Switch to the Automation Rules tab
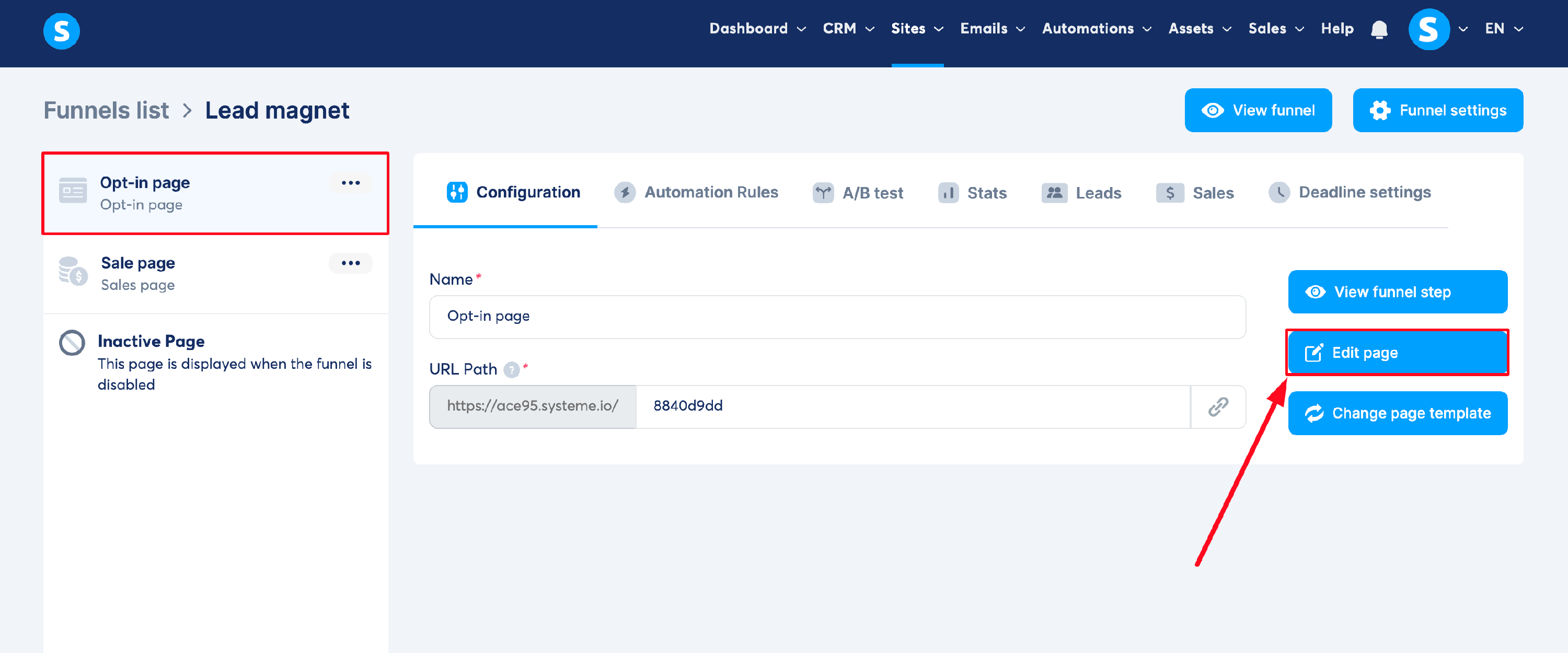 click(696, 192)
